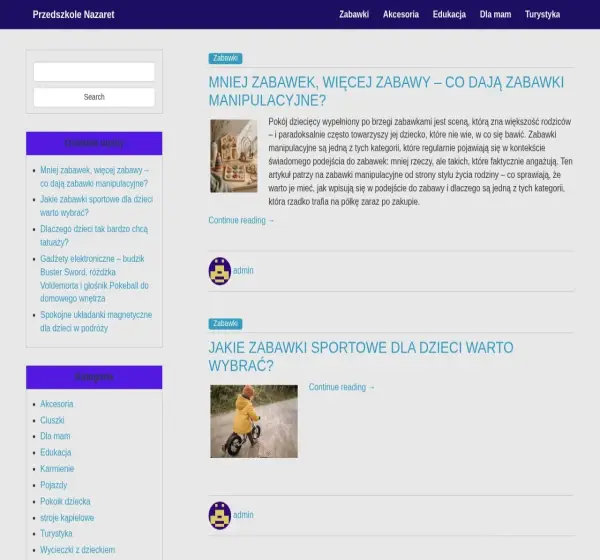
Task: Select Ciuszki category
Action: tap(52, 420)
